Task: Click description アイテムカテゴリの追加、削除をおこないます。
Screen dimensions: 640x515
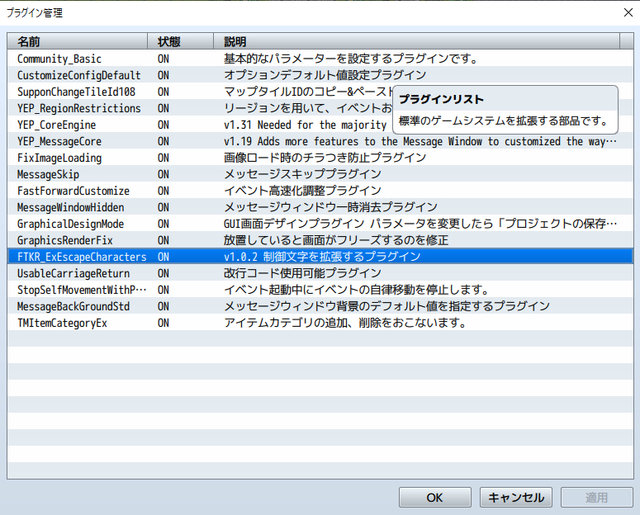Action: coord(345,323)
